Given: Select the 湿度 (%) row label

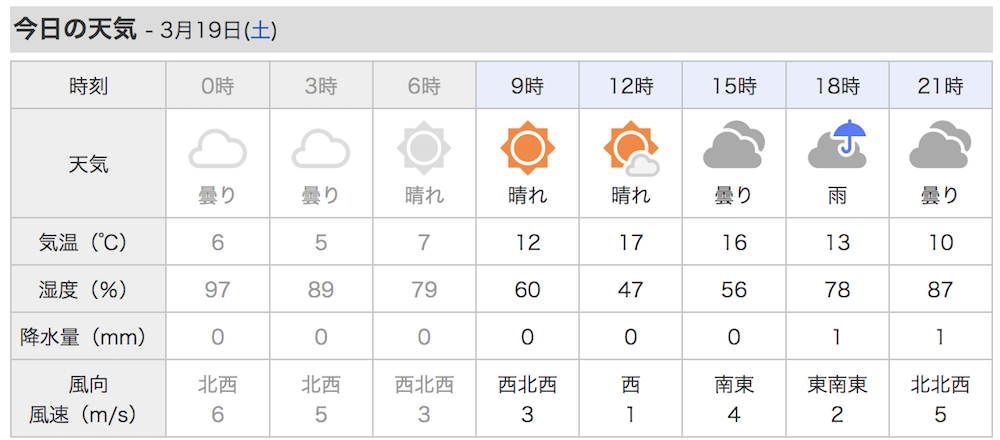Looking at the screenshot, I should 89,290.
